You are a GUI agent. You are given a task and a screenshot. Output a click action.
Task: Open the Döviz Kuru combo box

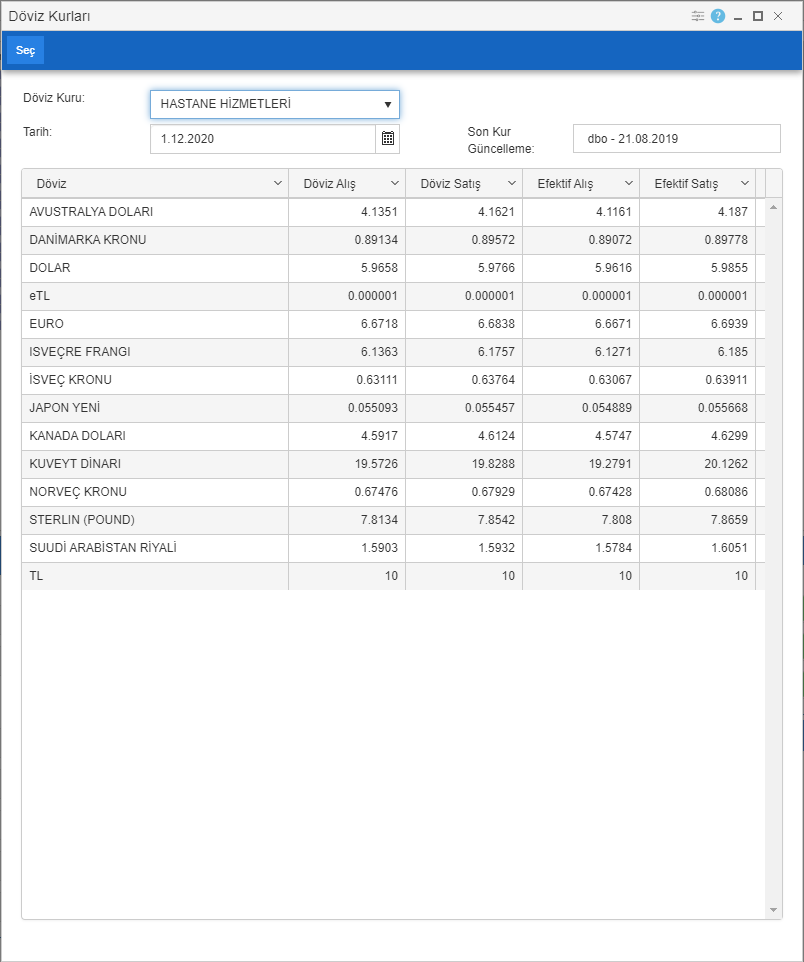(275, 104)
